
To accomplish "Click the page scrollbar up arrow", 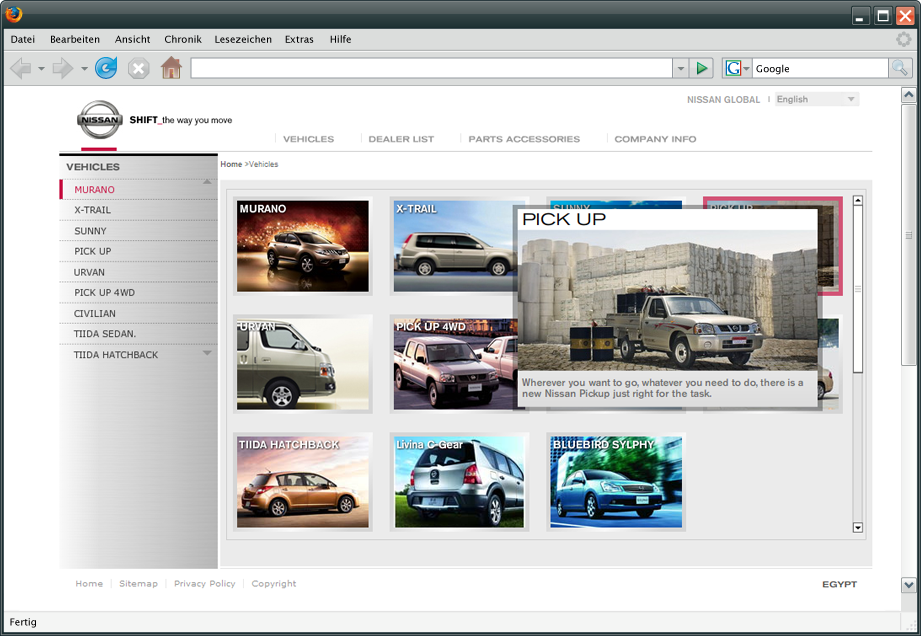I will [908, 95].
